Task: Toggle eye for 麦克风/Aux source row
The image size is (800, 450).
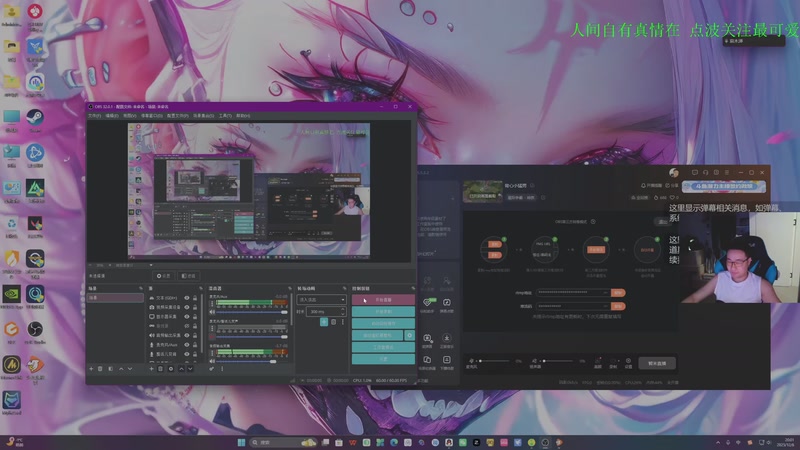Action: [187, 344]
